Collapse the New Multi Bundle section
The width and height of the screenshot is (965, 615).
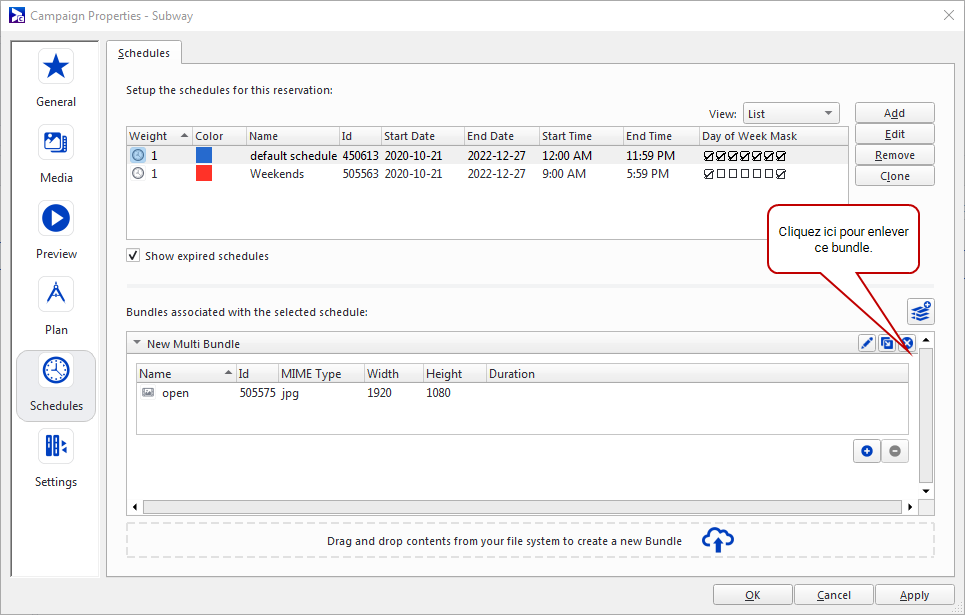(x=137, y=344)
